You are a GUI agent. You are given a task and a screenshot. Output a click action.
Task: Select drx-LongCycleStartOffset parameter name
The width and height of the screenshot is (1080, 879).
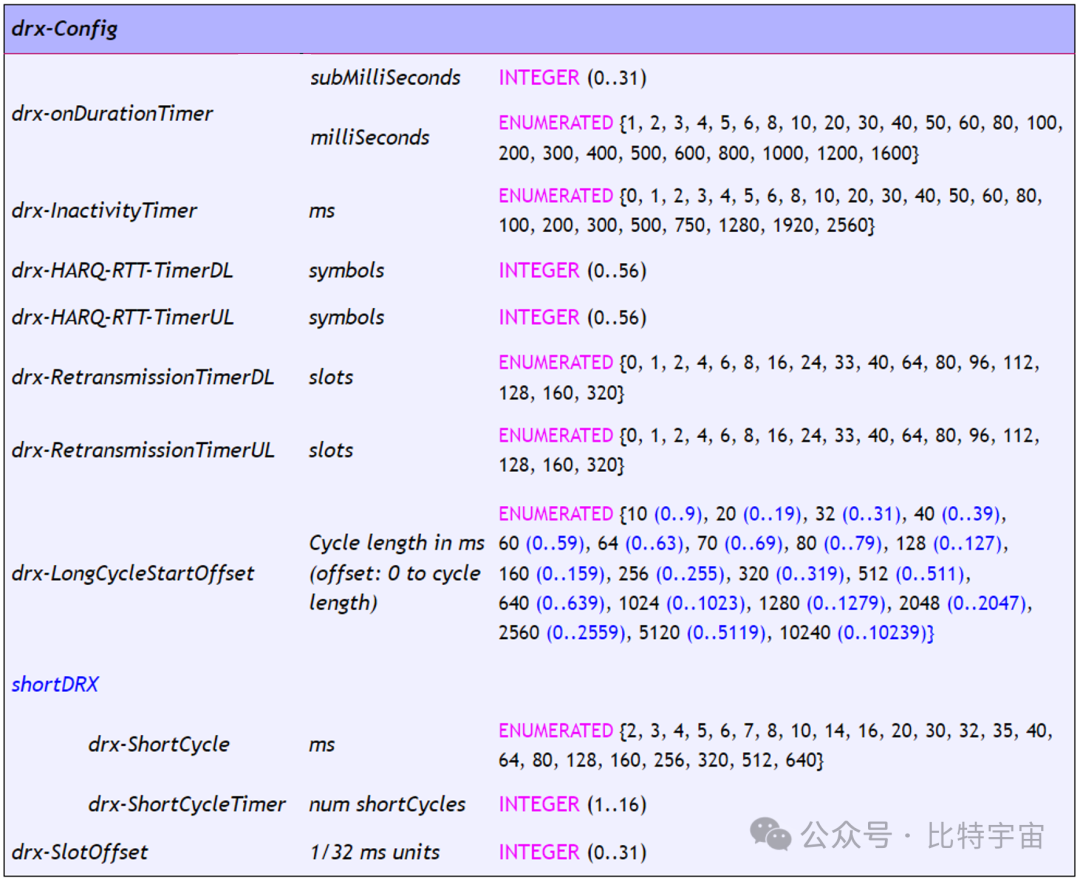[133, 574]
